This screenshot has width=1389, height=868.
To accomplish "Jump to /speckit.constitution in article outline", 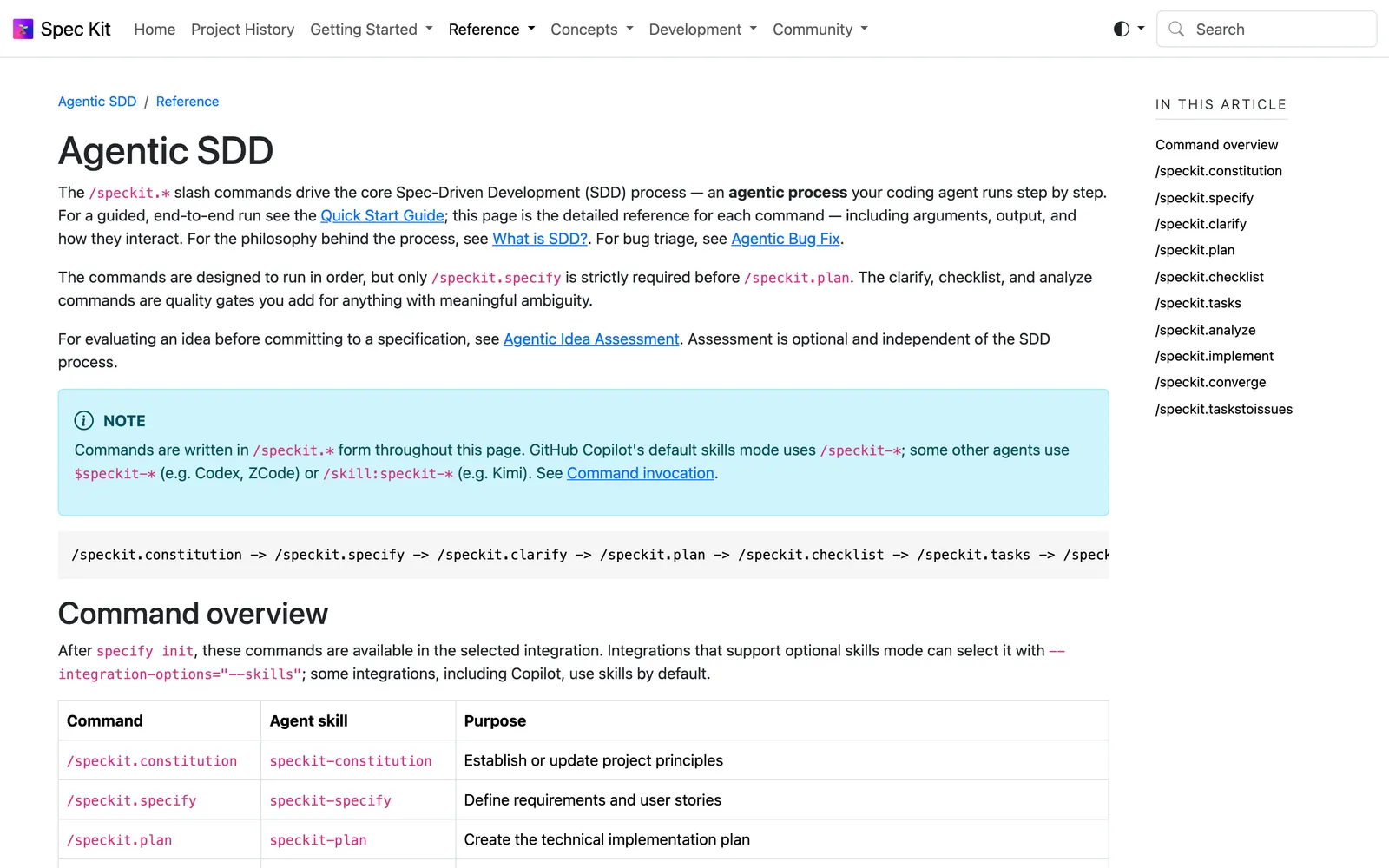I will [1219, 171].
